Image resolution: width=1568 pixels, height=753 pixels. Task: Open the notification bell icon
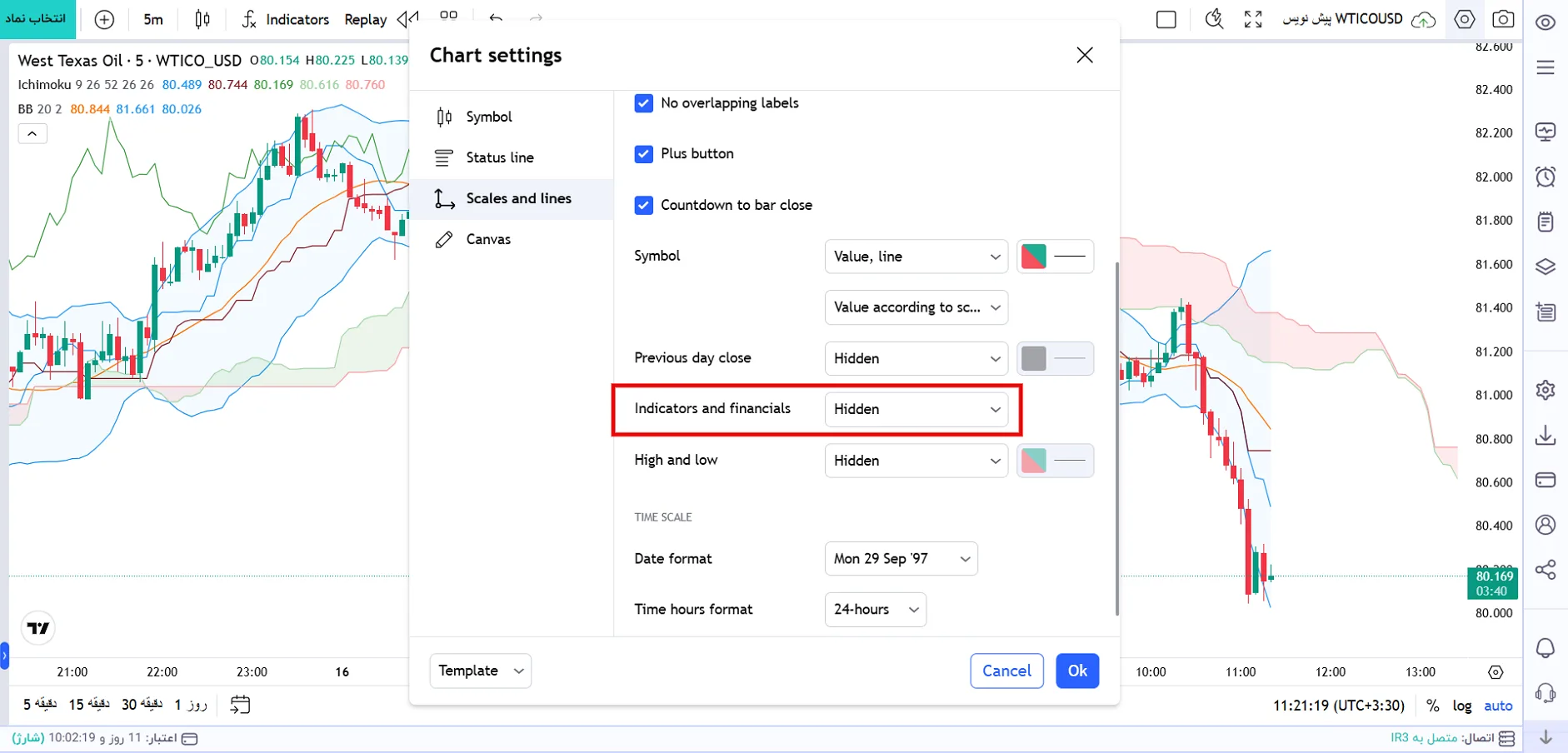tap(1546, 648)
